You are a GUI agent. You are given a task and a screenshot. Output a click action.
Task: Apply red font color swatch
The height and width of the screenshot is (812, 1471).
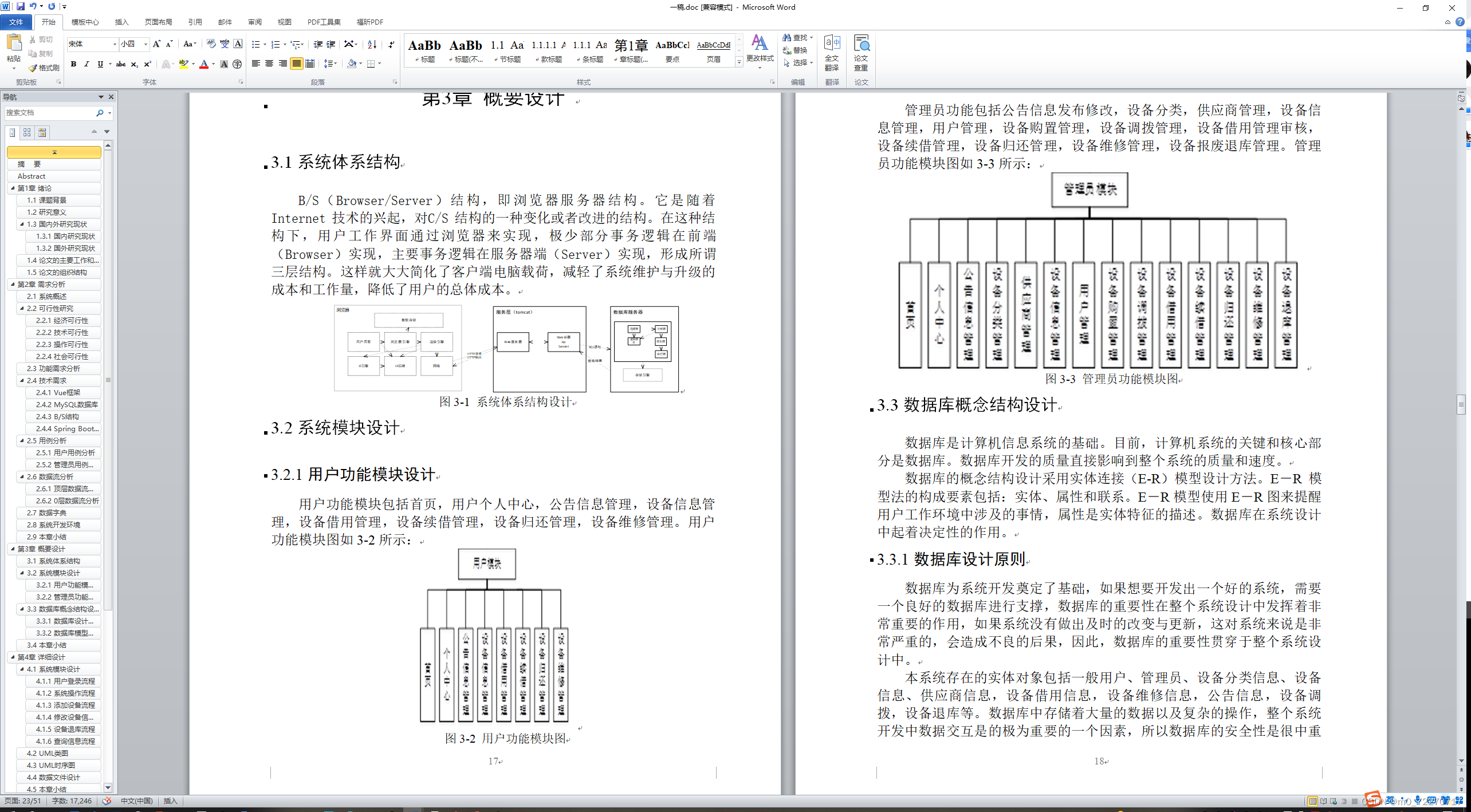203,64
